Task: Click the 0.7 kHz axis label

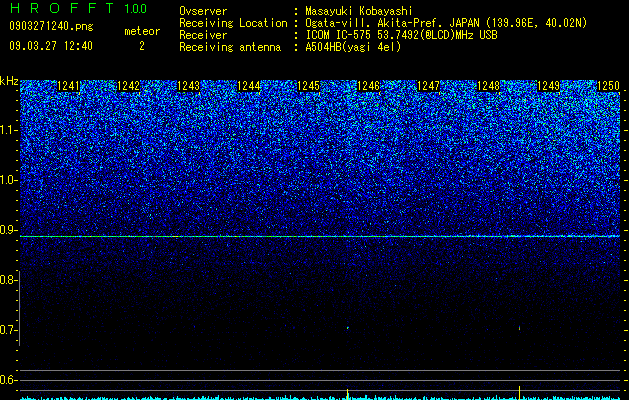Action: tap(8, 330)
